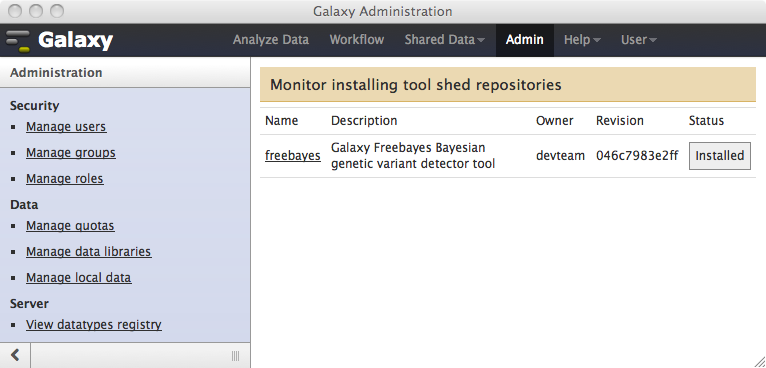This screenshot has width=766, height=368.
Task: Go to the Analyze Data tab
Action: [271, 40]
